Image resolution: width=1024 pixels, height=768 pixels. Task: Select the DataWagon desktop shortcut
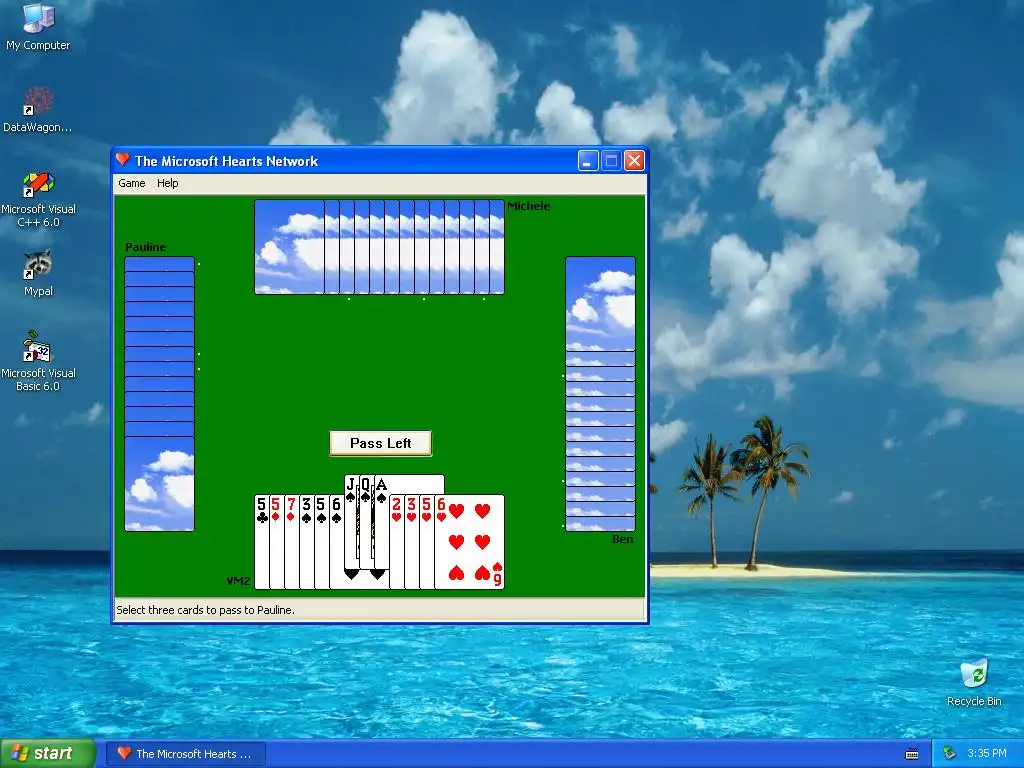click(x=38, y=110)
